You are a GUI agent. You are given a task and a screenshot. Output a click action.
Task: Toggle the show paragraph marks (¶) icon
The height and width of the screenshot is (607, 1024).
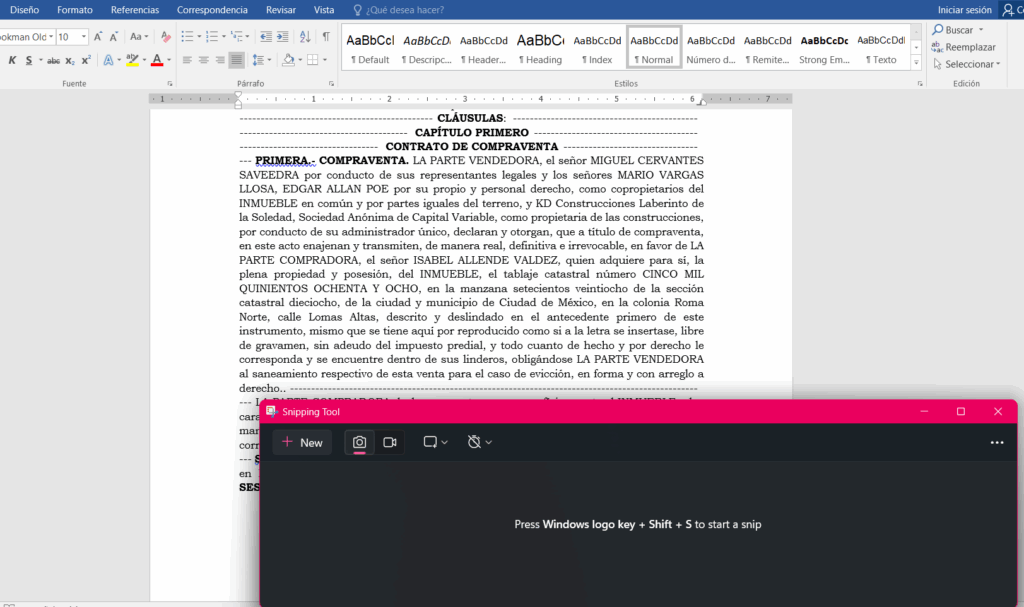click(325, 37)
